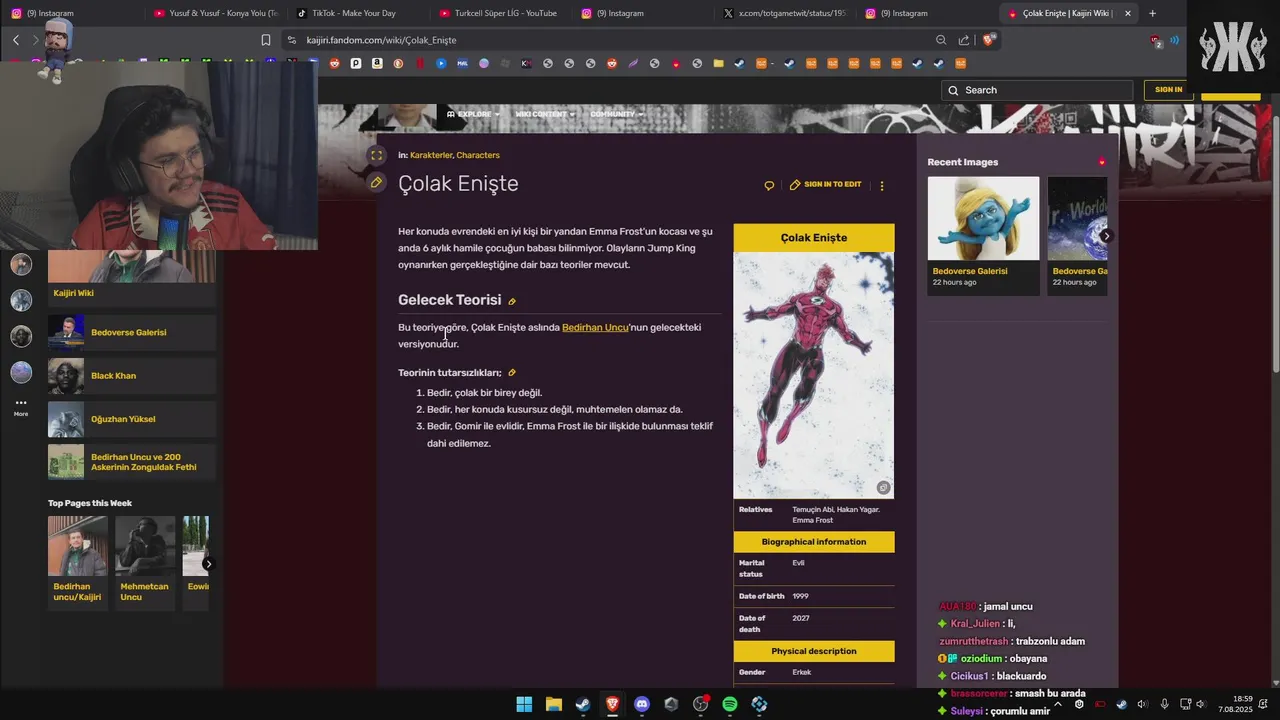Click the edit pencil icon beside Çolak Enişte title

click(376, 183)
